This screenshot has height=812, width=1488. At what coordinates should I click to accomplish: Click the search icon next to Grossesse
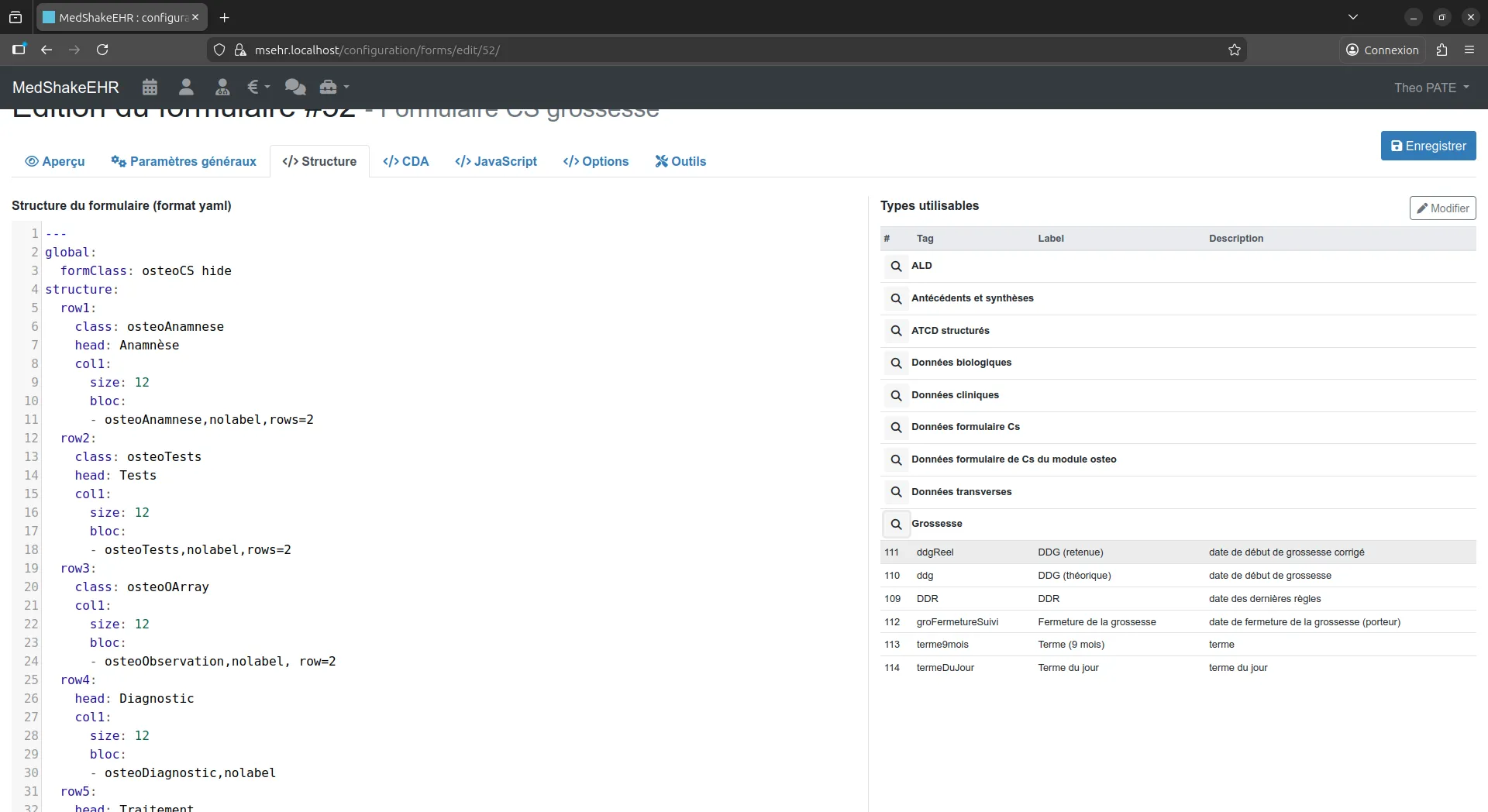click(896, 524)
